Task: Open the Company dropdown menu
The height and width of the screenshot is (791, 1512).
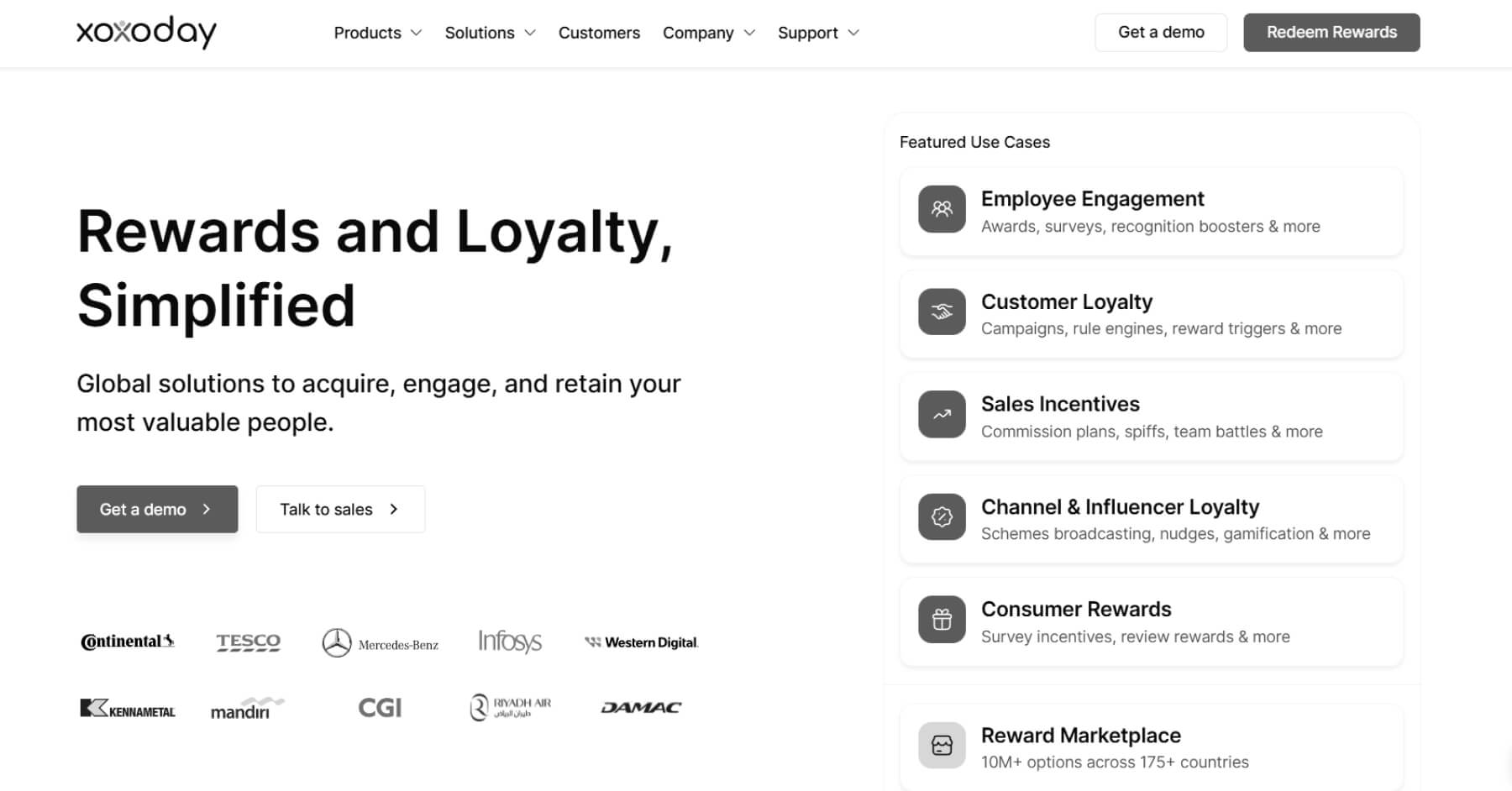Action: coord(708,33)
